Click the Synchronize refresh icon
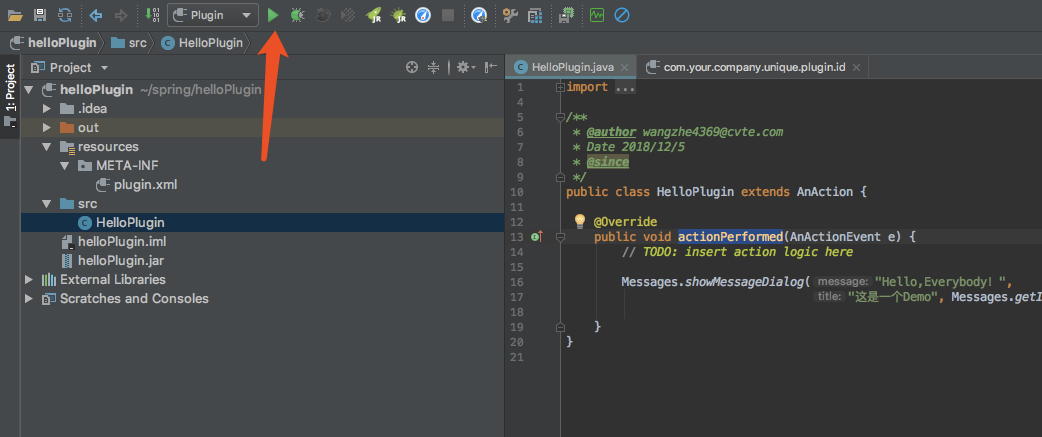Image resolution: width=1042 pixels, height=437 pixels. (x=64, y=15)
